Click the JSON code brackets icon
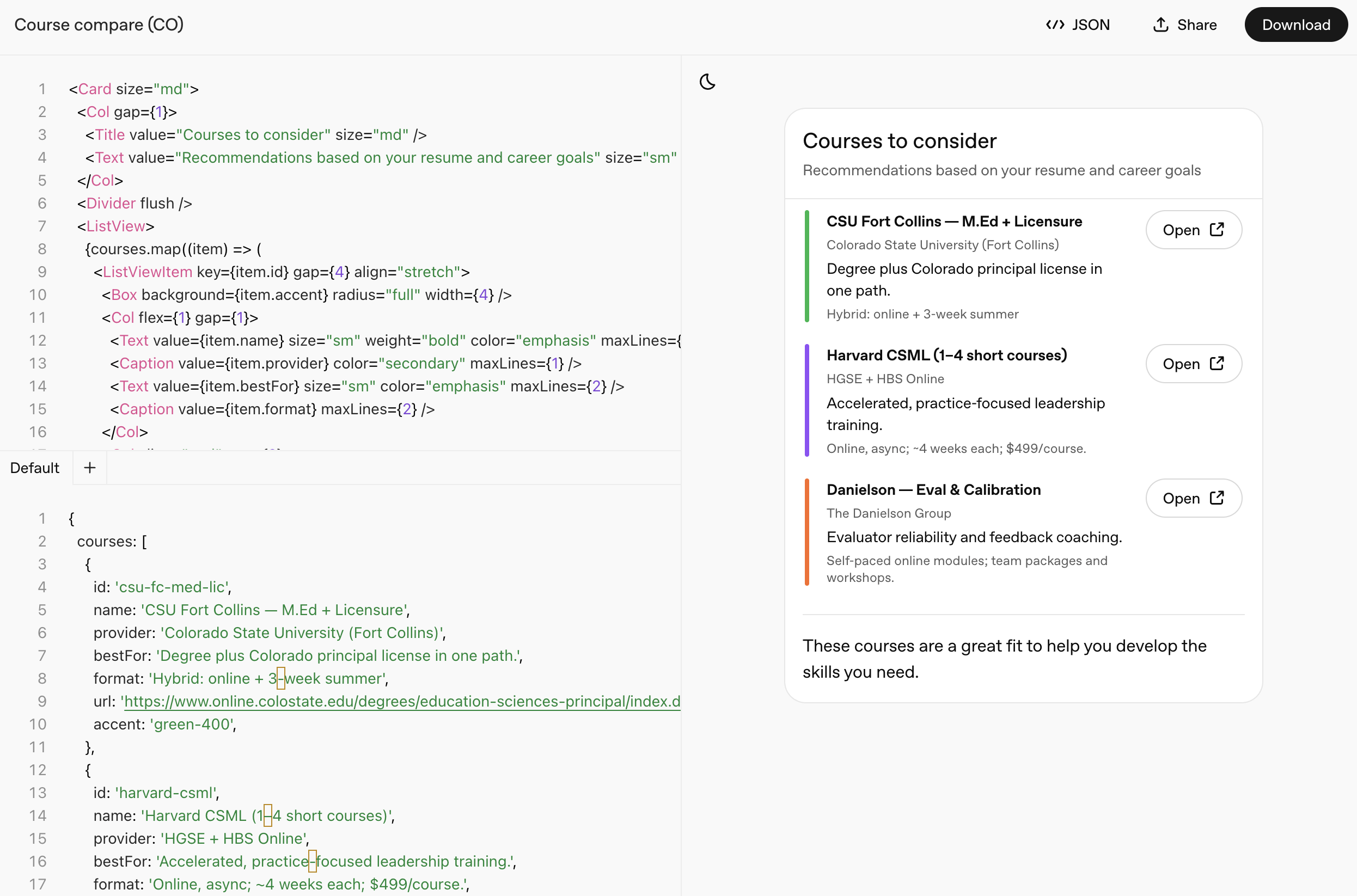This screenshot has height=896, width=1357. 1055,25
